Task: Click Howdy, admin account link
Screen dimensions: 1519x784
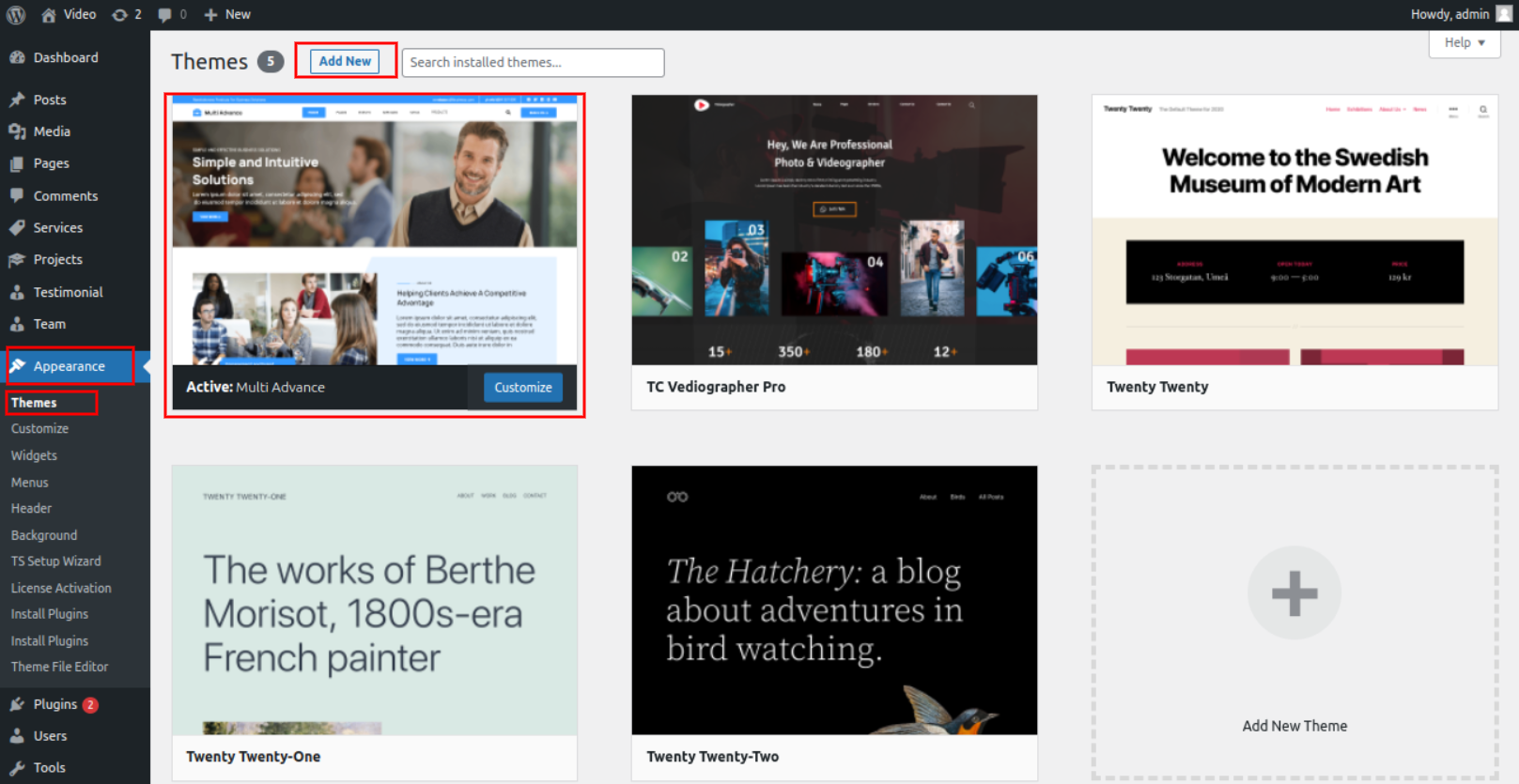Action: tap(1449, 14)
